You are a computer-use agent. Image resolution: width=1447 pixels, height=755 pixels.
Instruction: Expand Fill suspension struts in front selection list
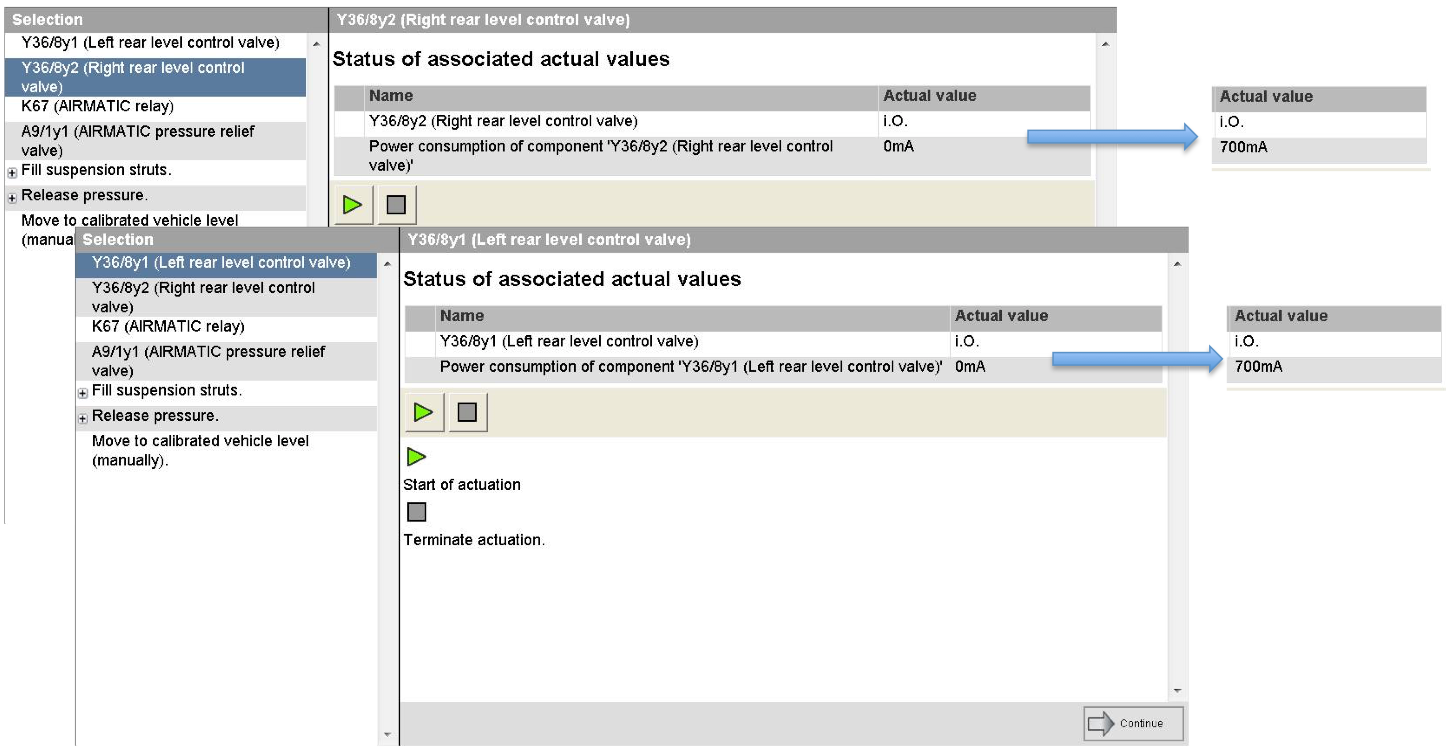coord(83,393)
